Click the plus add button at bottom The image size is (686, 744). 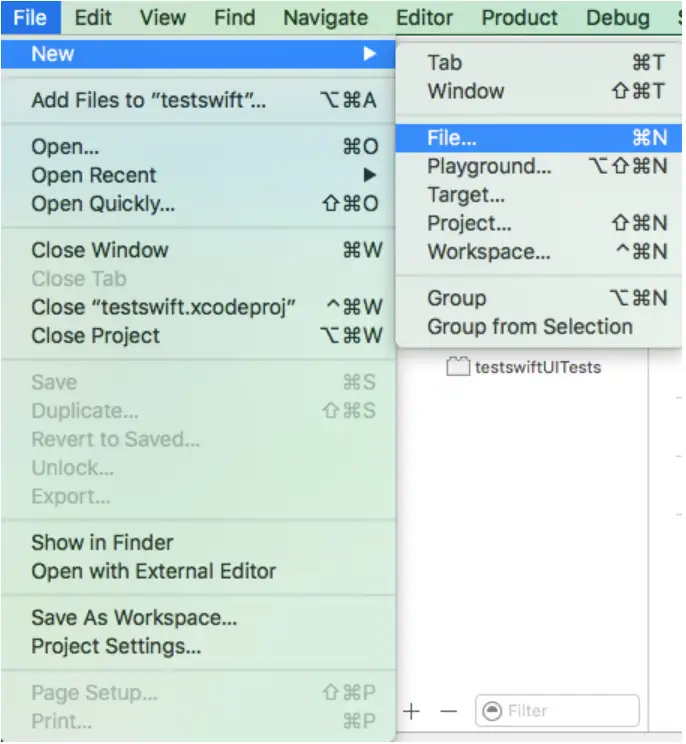(x=412, y=711)
